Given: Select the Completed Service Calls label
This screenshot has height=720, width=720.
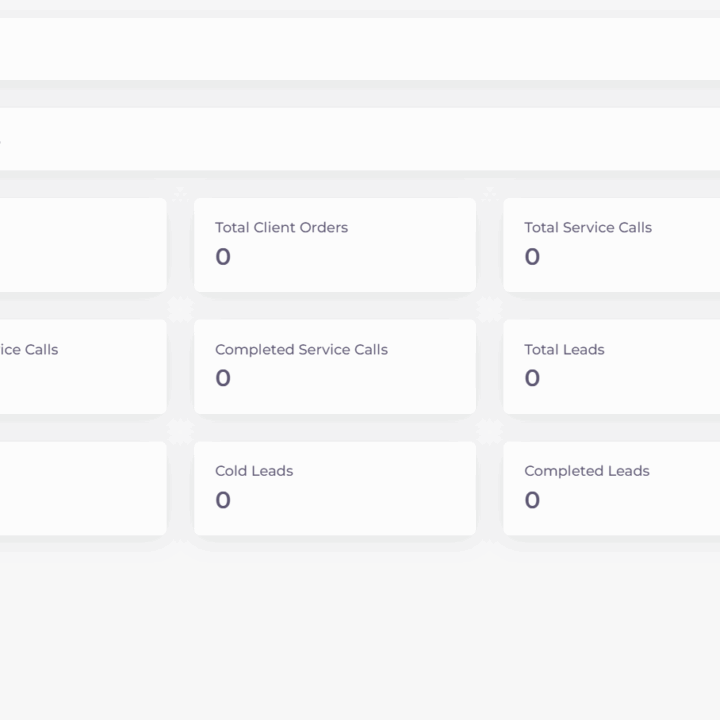Looking at the screenshot, I should click(301, 349).
